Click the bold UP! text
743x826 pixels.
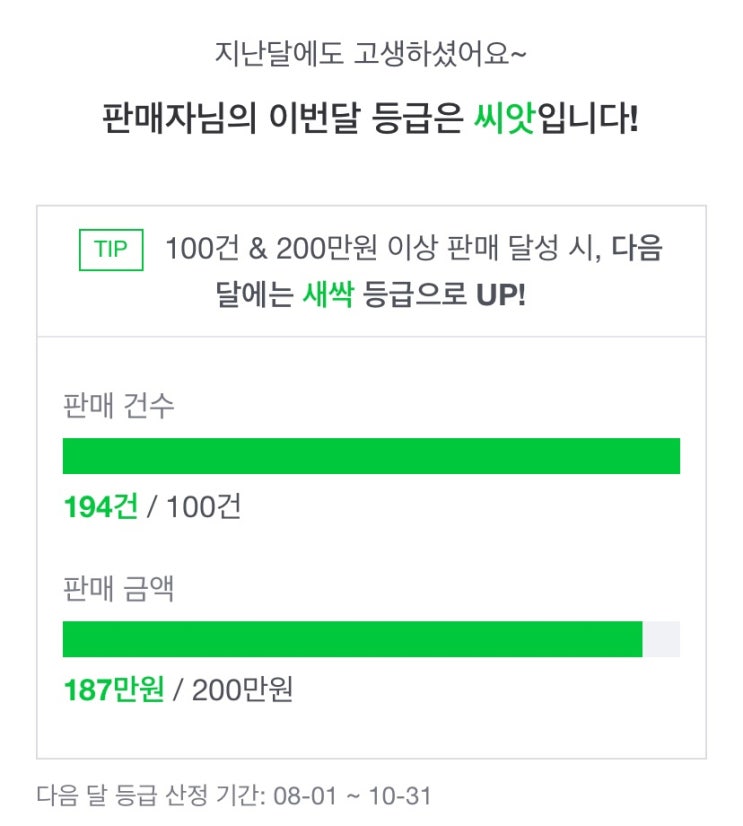(499, 296)
